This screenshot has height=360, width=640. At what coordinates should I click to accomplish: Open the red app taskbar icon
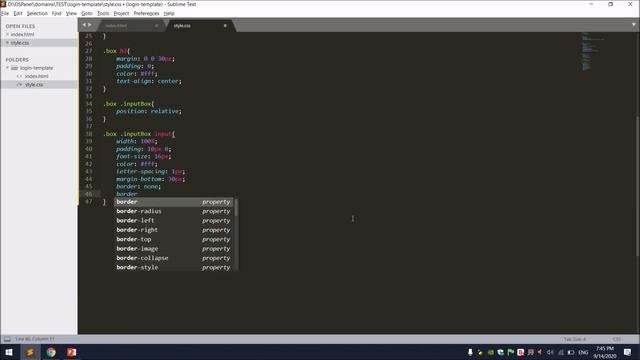tap(71, 352)
